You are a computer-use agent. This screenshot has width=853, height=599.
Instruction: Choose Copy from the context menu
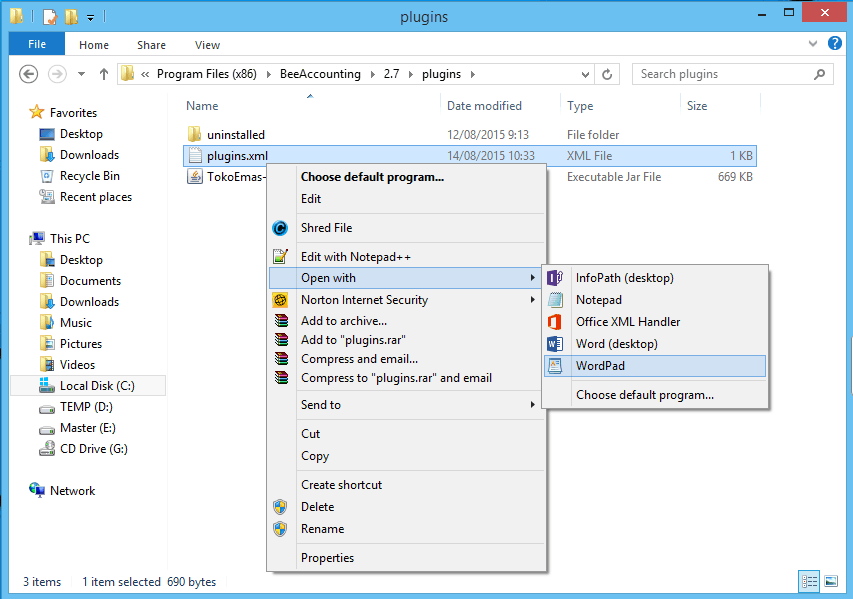click(406, 456)
